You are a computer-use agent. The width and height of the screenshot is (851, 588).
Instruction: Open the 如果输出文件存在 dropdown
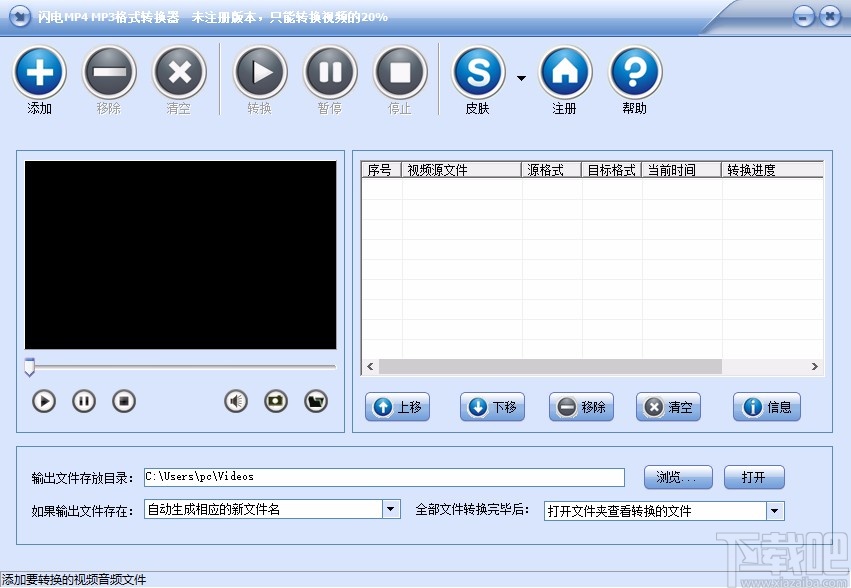pyautogui.click(x=391, y=509)
